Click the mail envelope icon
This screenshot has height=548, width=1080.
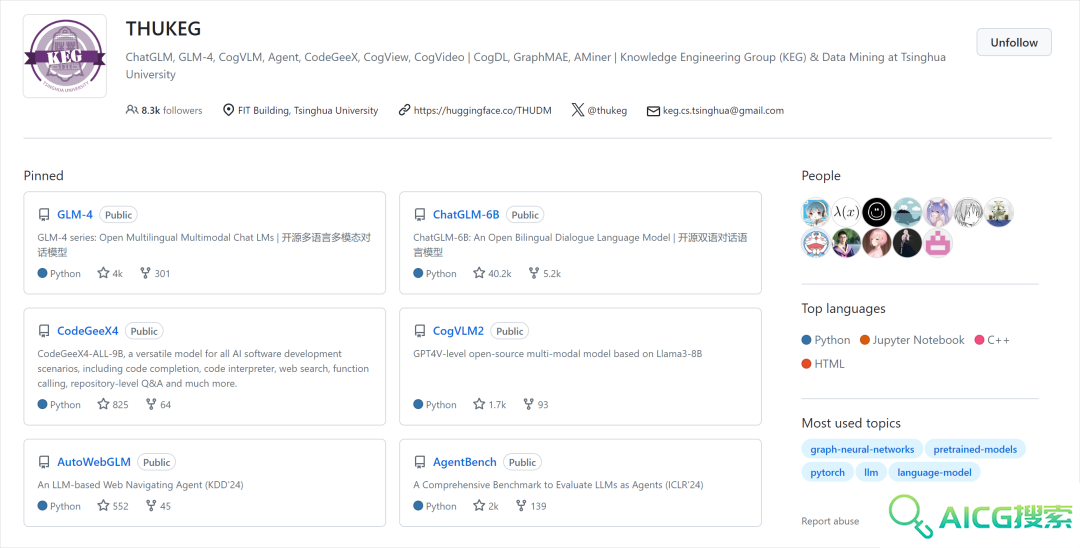pos(653,111)
